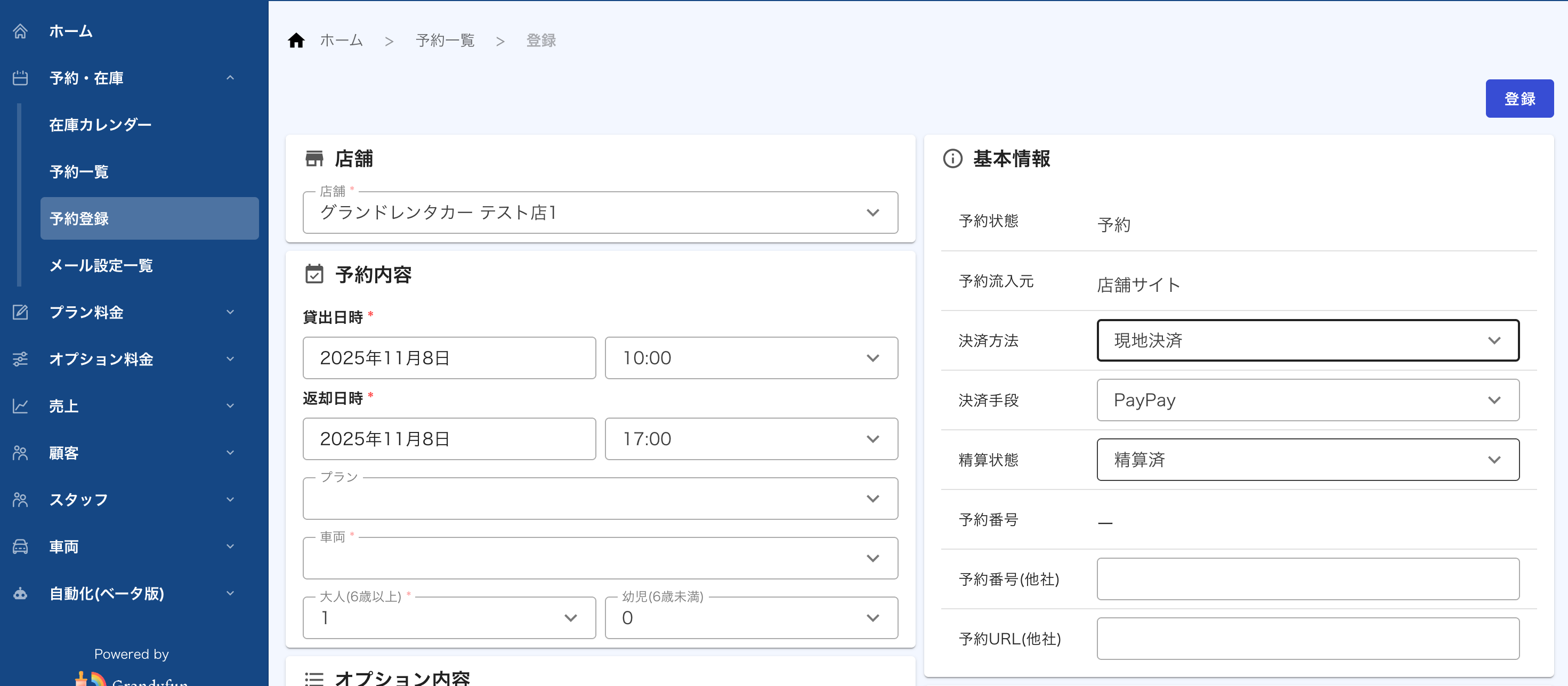Viewport: 1568px width, 686px height.
Task: Open the 店舗 store dropdown
Action: coord(600,213)
